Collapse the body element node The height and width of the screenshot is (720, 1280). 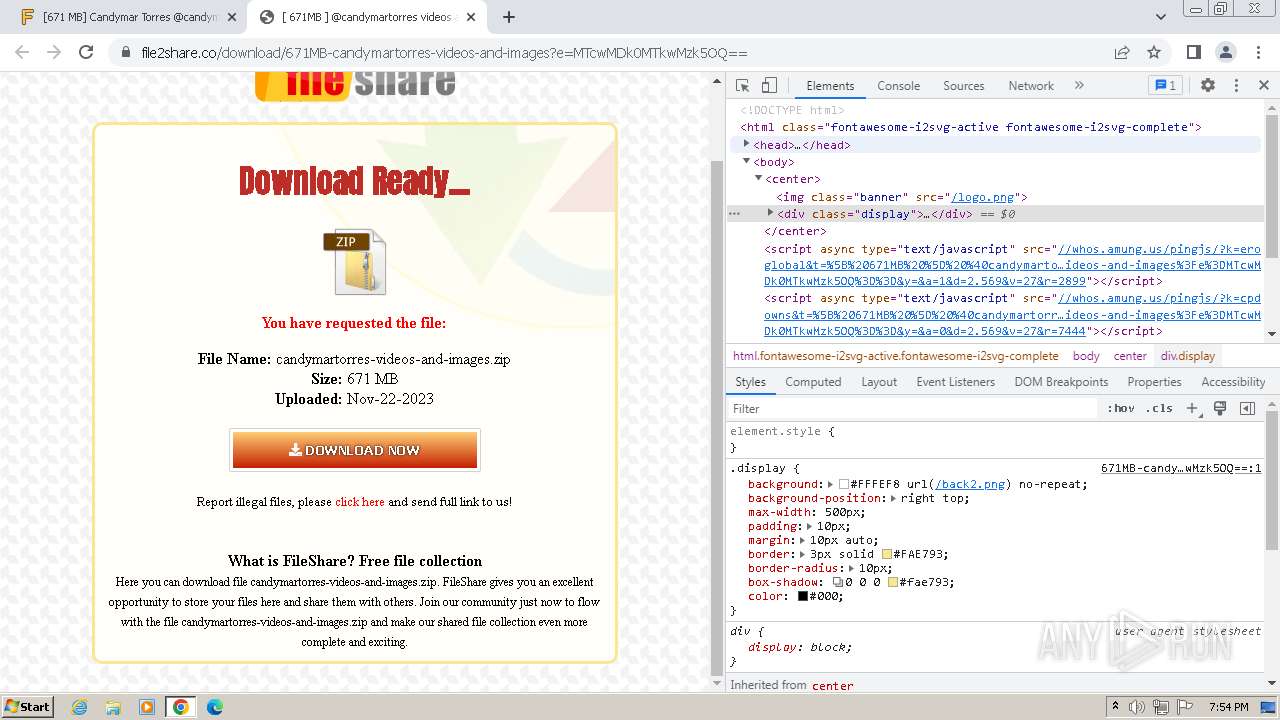(x=747, y=161)
